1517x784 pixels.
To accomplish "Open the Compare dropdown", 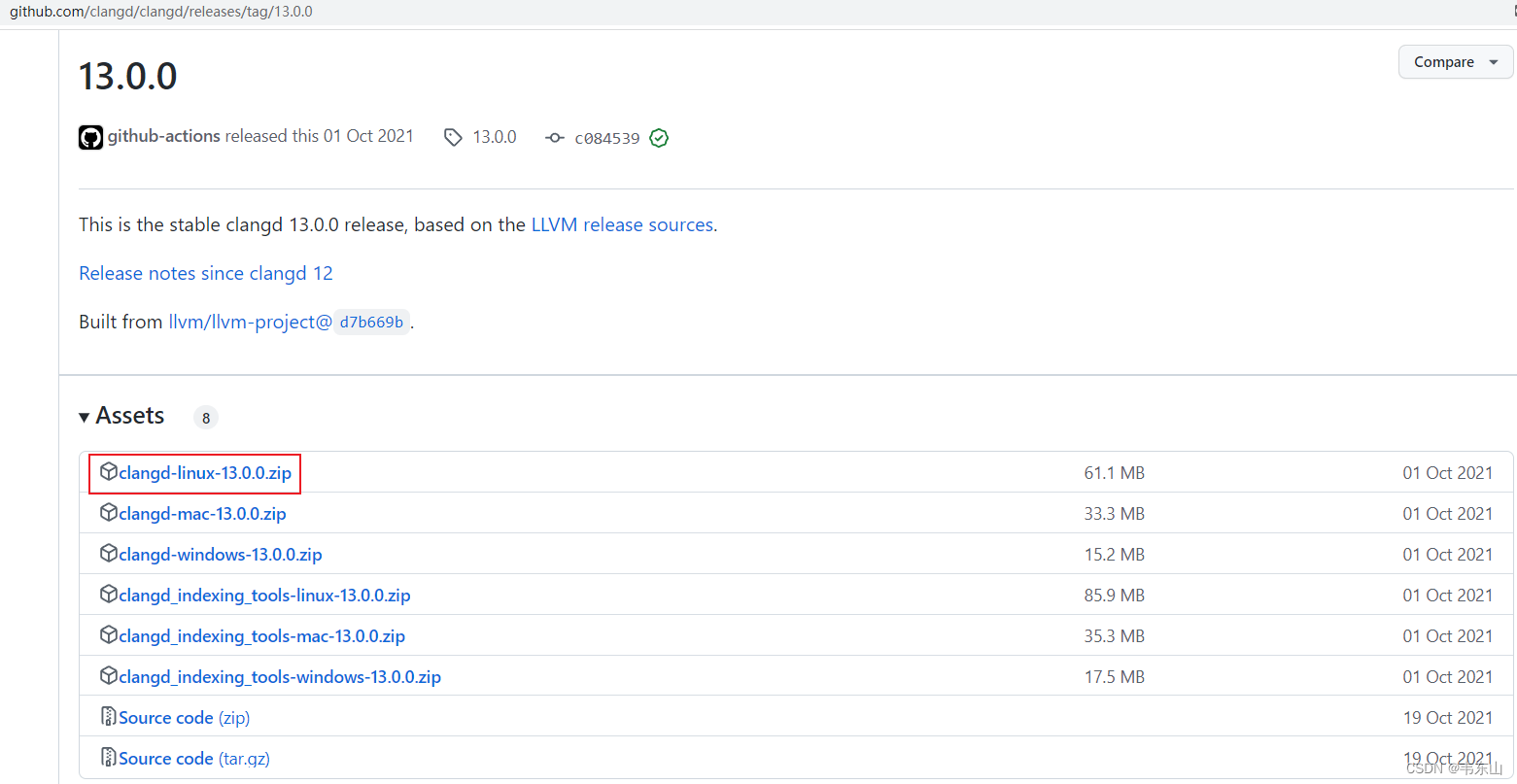I will click(1456, 62).
